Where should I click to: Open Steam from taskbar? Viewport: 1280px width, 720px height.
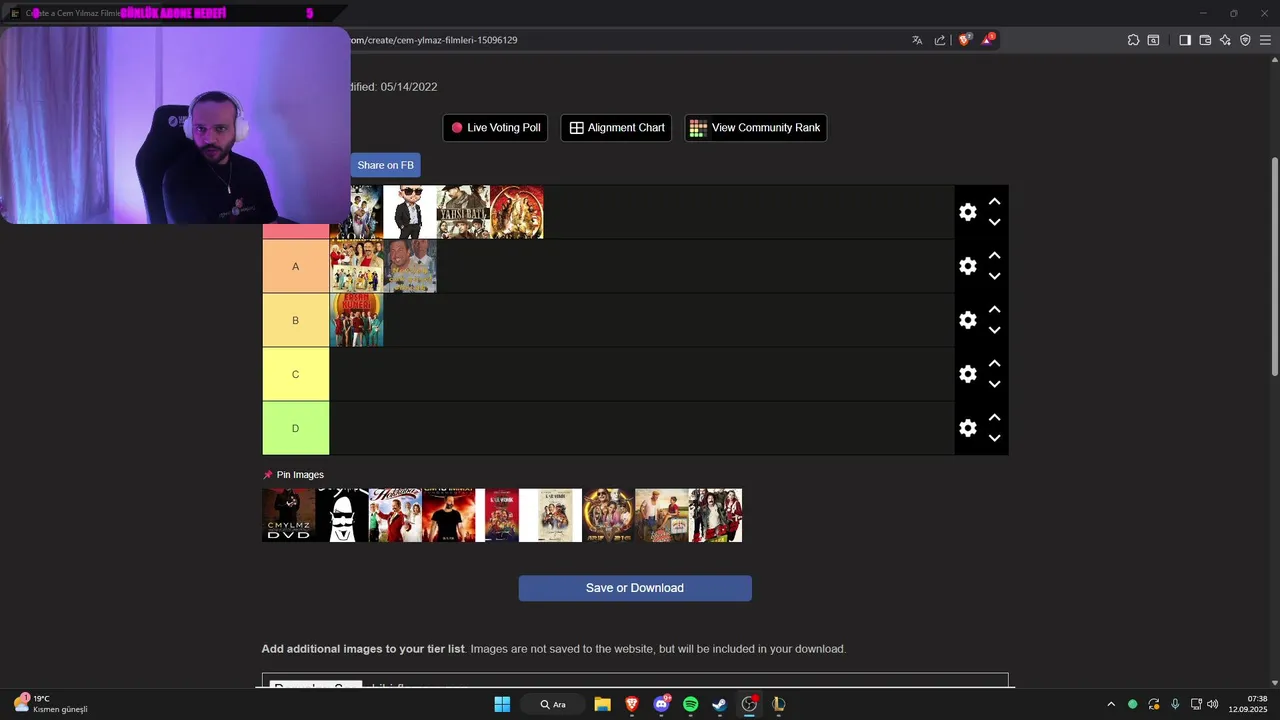point(719,704)
